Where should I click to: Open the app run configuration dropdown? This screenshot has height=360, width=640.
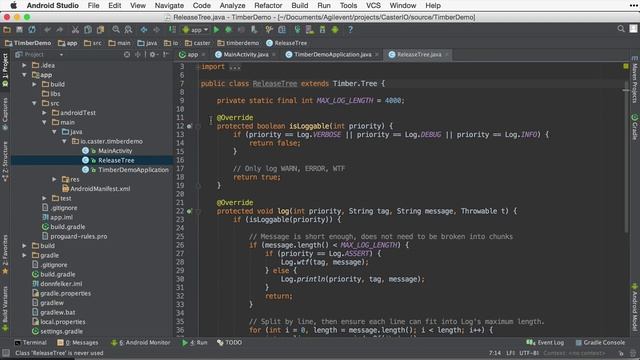[196, 30]
